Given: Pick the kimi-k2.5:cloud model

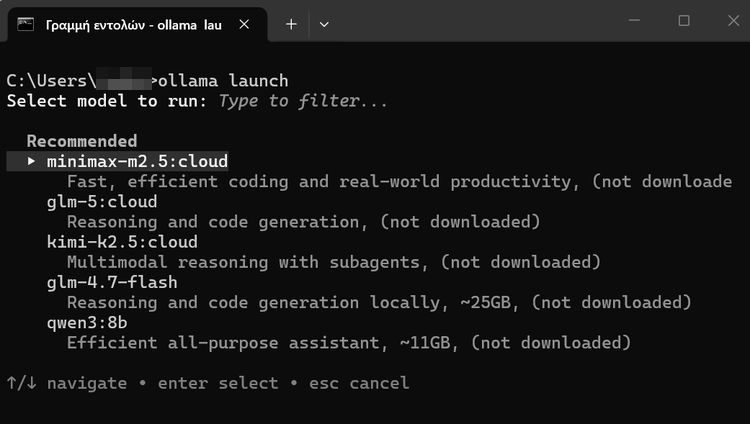Looking at the screenshot, I should [122, 242].
